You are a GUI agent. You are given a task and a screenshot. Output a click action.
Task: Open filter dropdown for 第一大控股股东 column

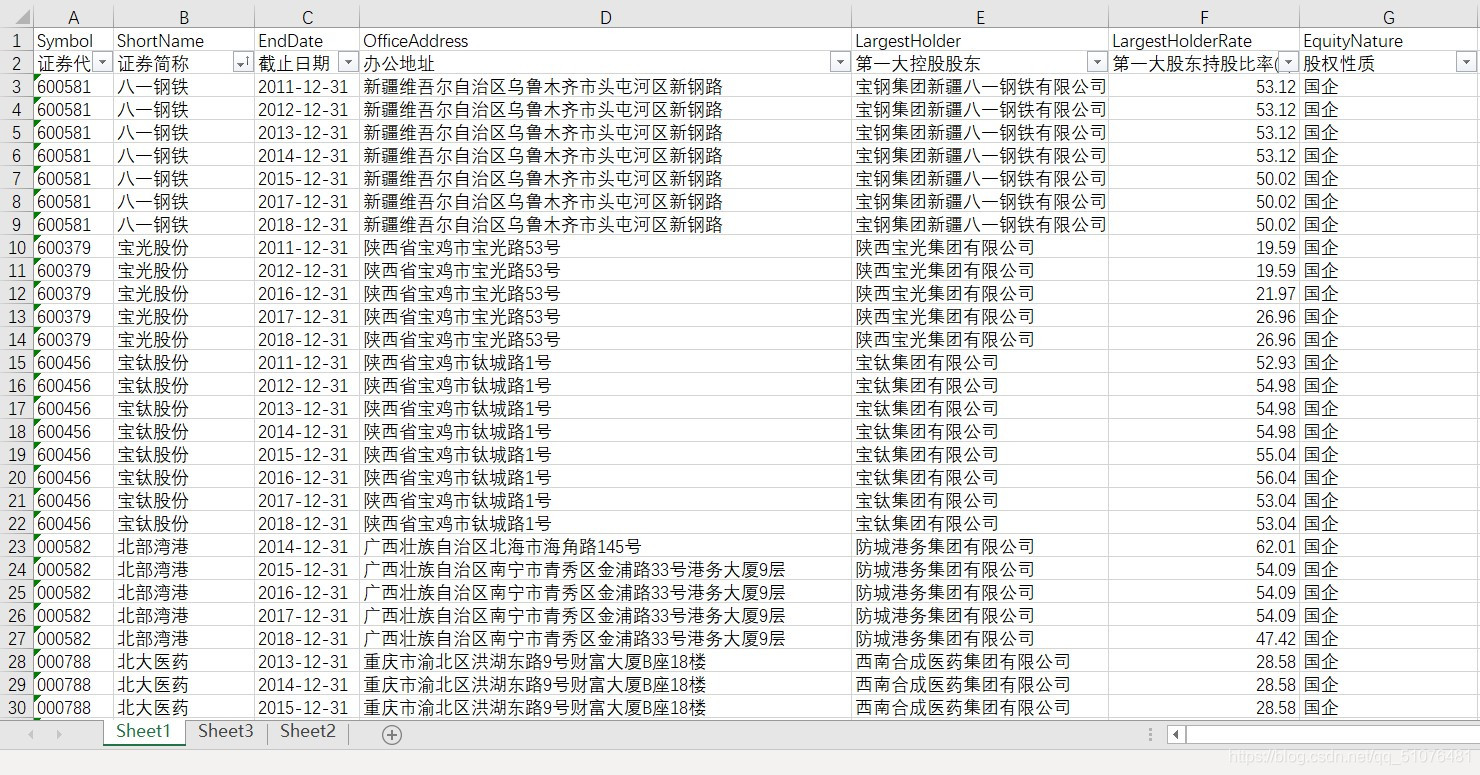click(1097, 63)
